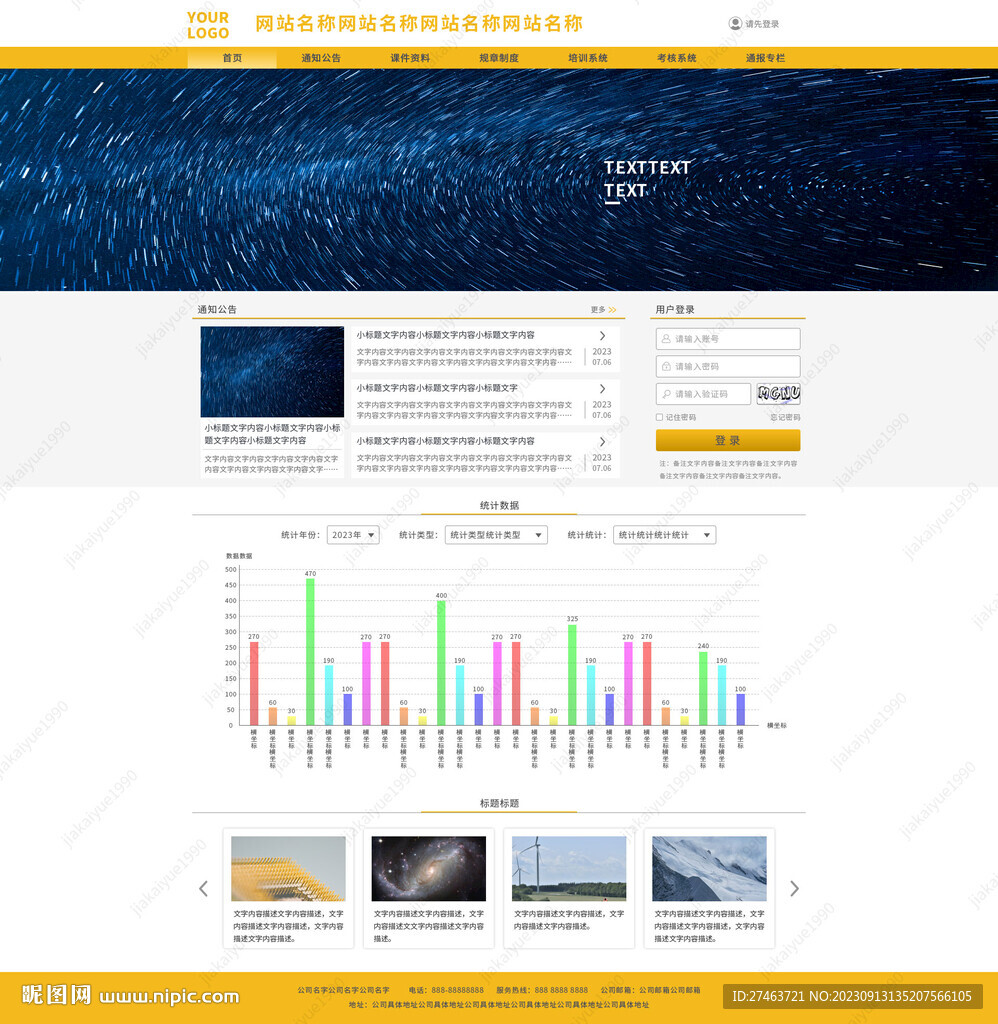Open the first news title link
Screen dimensions: 998x1024
[445, 335]
